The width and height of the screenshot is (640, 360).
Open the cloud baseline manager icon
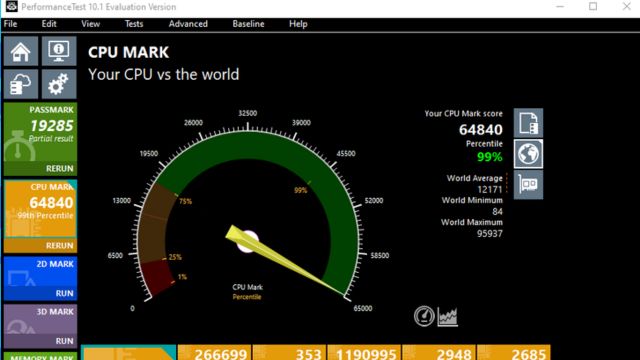point(21,84)
